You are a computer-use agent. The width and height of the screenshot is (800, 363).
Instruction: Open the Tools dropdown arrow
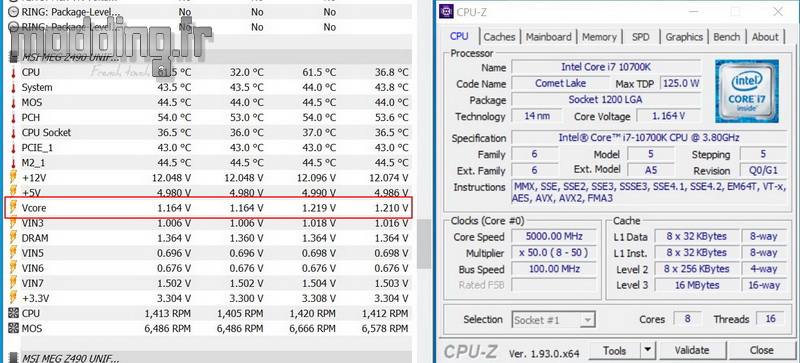[x=647, y=351]
